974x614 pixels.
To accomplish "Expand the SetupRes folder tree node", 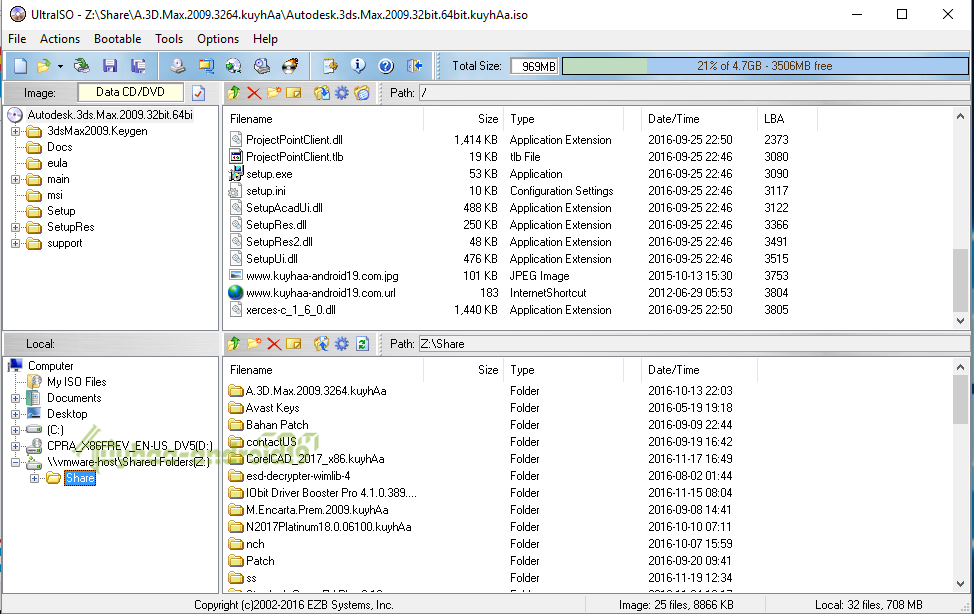I will pyautogui.click(x=16, y=227).
